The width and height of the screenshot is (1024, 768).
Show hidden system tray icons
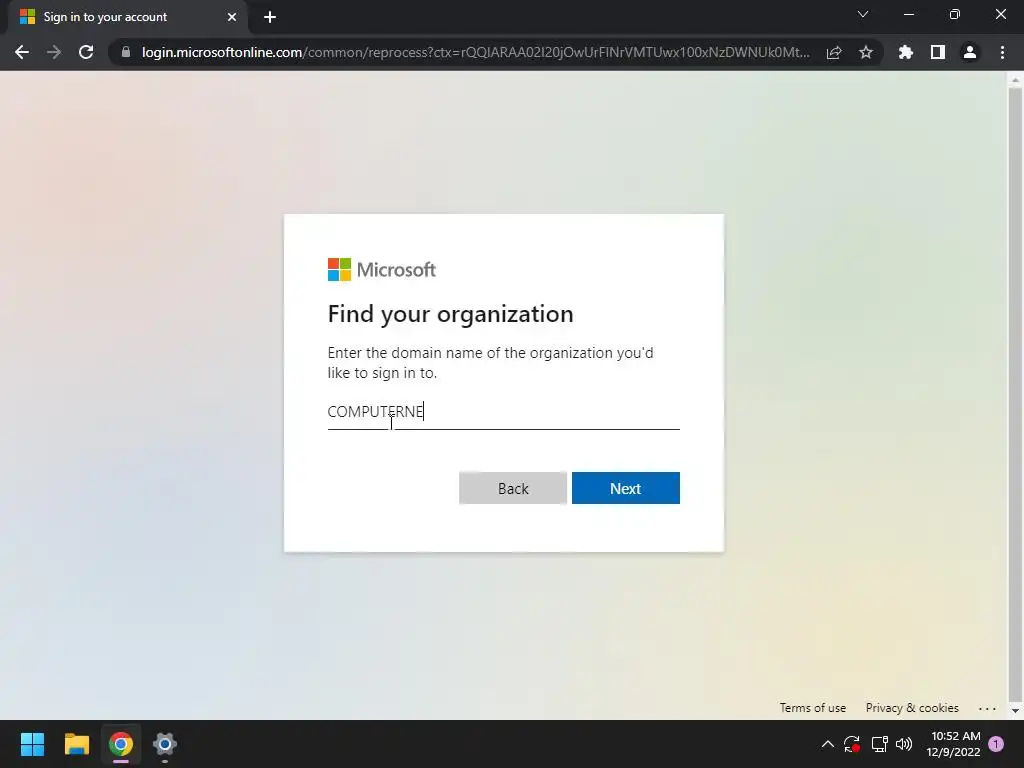click(x=827, y=744)
